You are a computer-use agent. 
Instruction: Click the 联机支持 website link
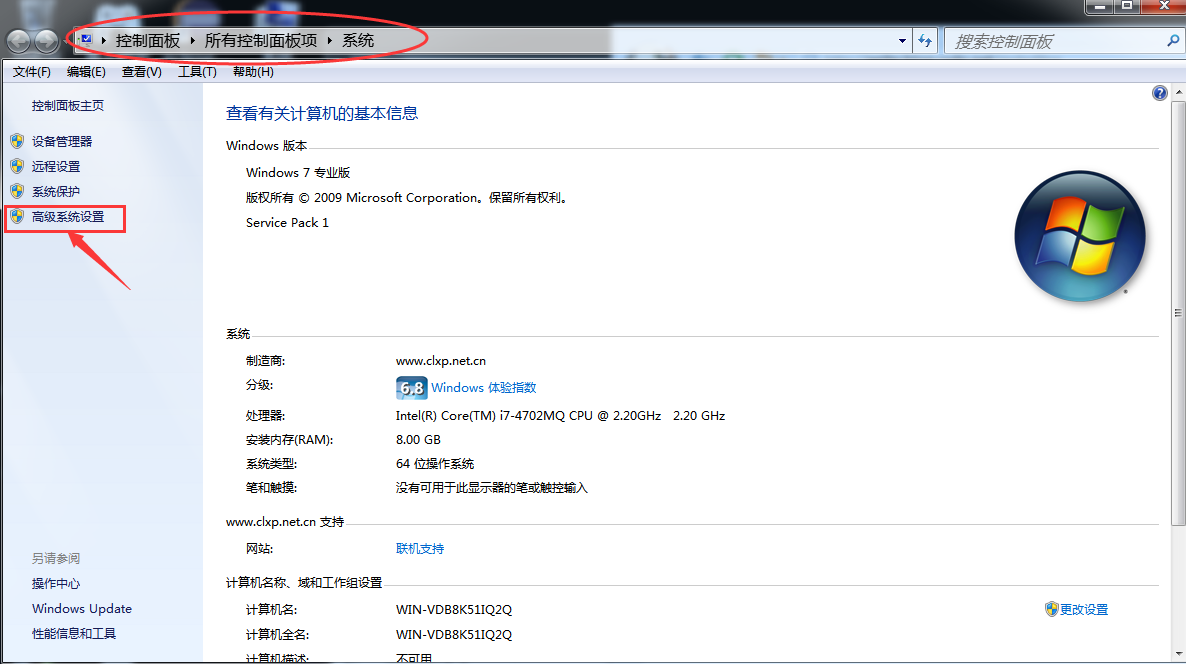point(420,549)
